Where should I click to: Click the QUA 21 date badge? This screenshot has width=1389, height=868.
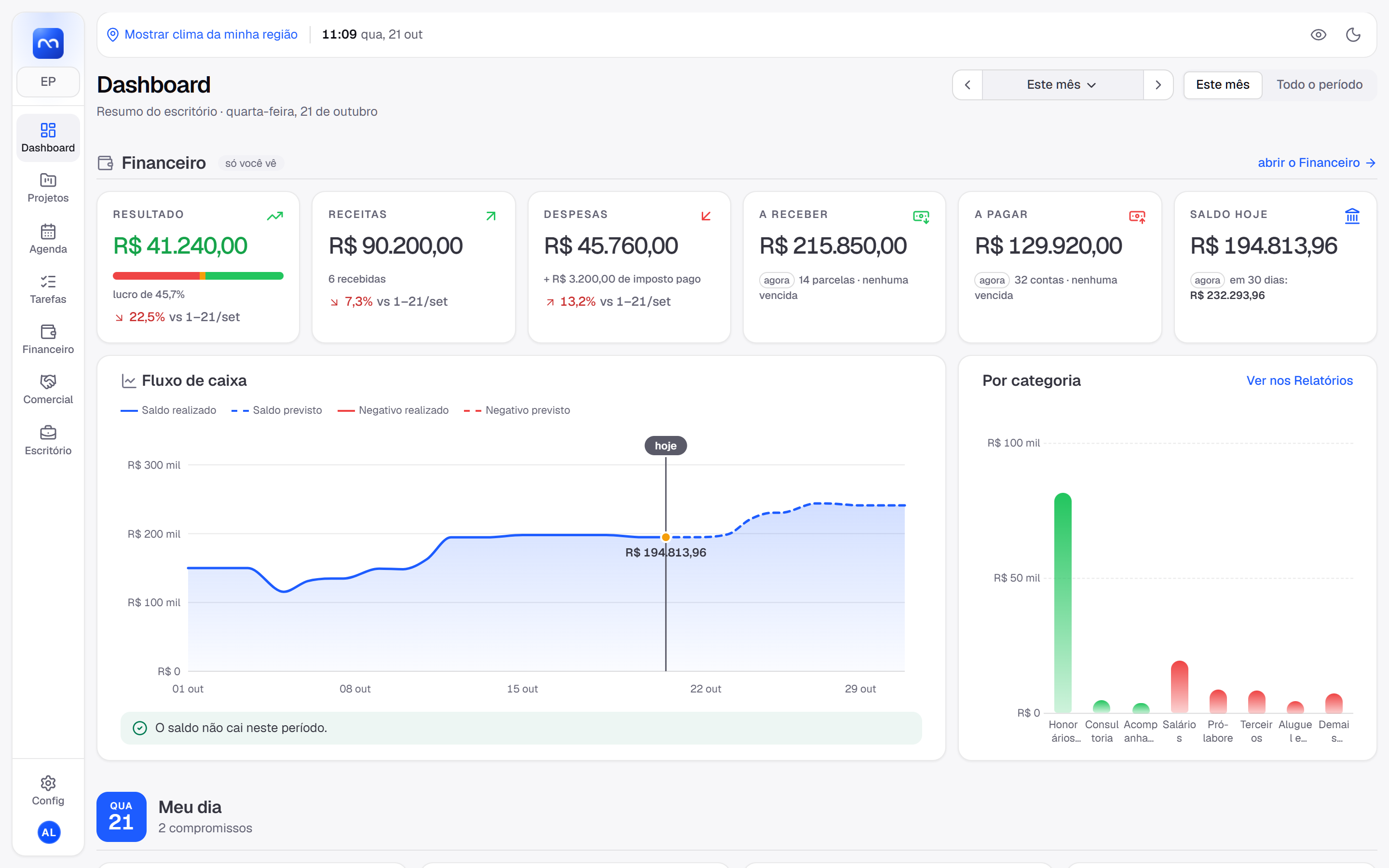(121, 817)
